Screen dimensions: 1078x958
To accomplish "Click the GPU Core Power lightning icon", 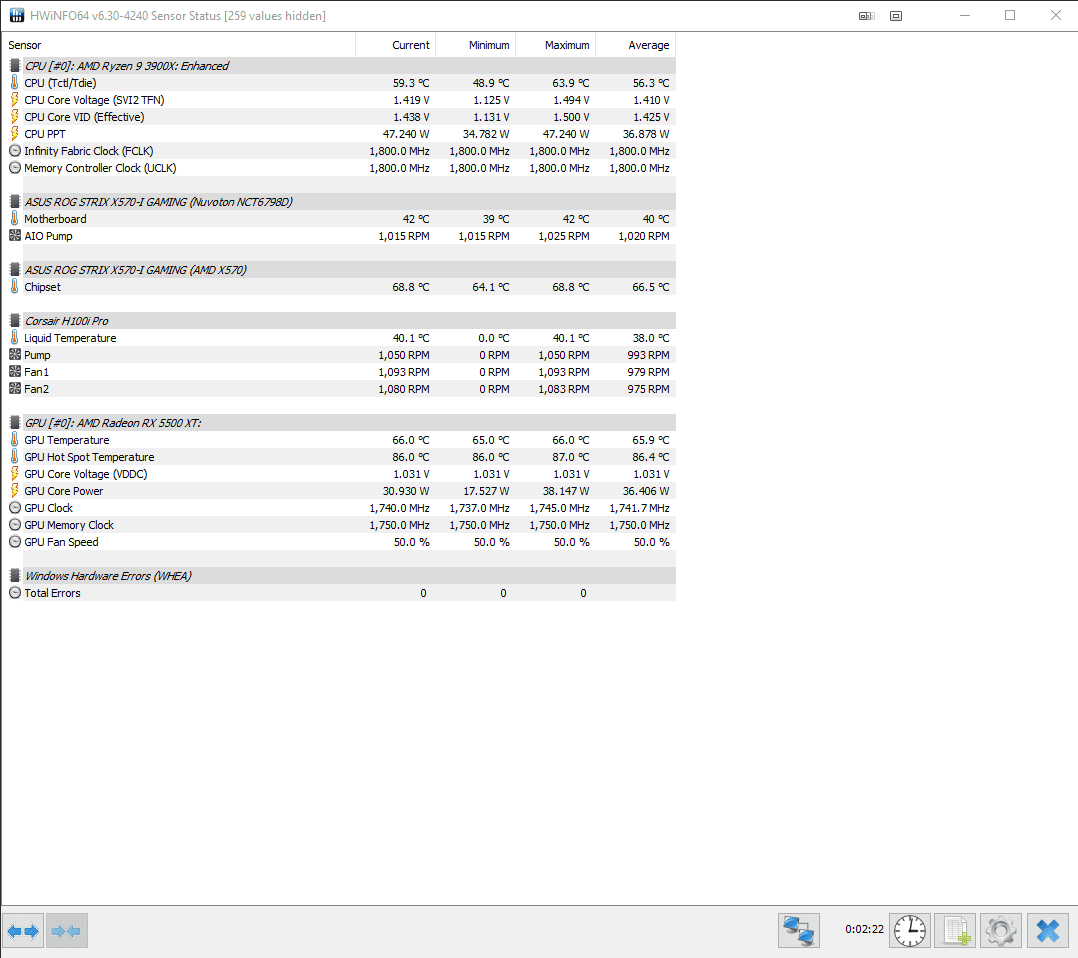I will coord(14,490).
